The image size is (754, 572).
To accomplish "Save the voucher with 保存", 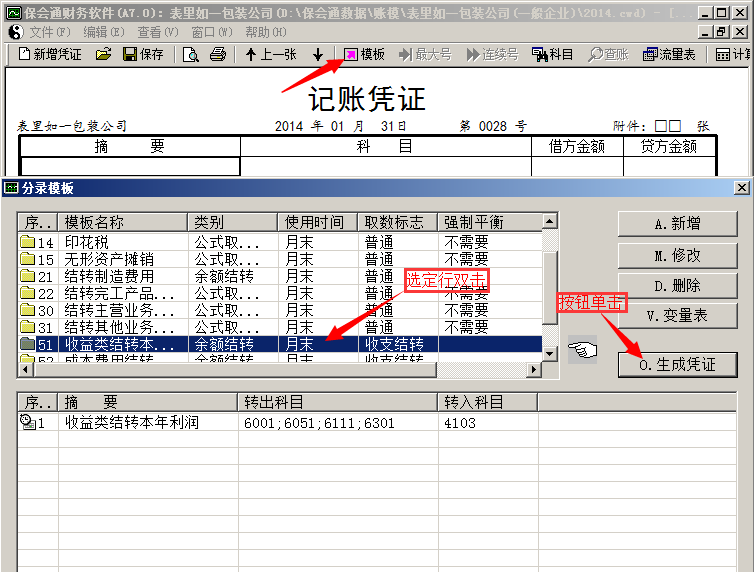I will (143, 54).
